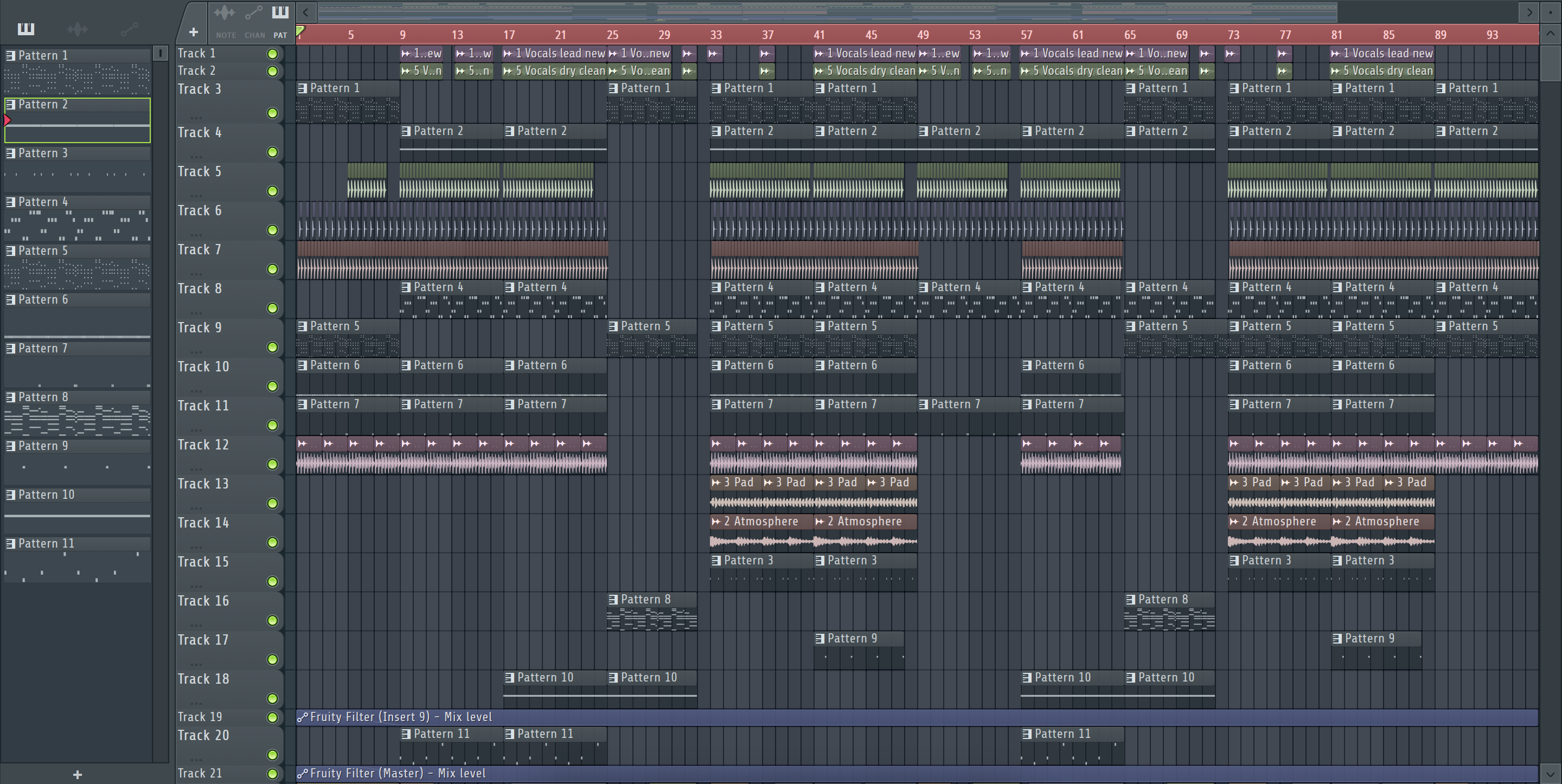Click the plus tab beside NOTE
Image resolution: width=1562 pixels, height=784 pixels.
pyautogui.click(x=194, y=31)
